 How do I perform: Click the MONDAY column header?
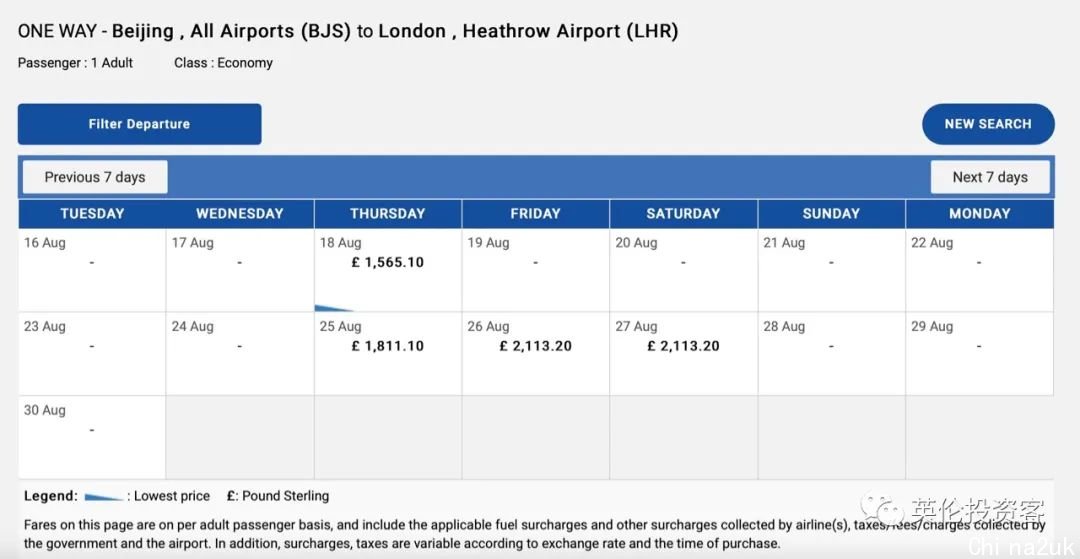point(979,213)
